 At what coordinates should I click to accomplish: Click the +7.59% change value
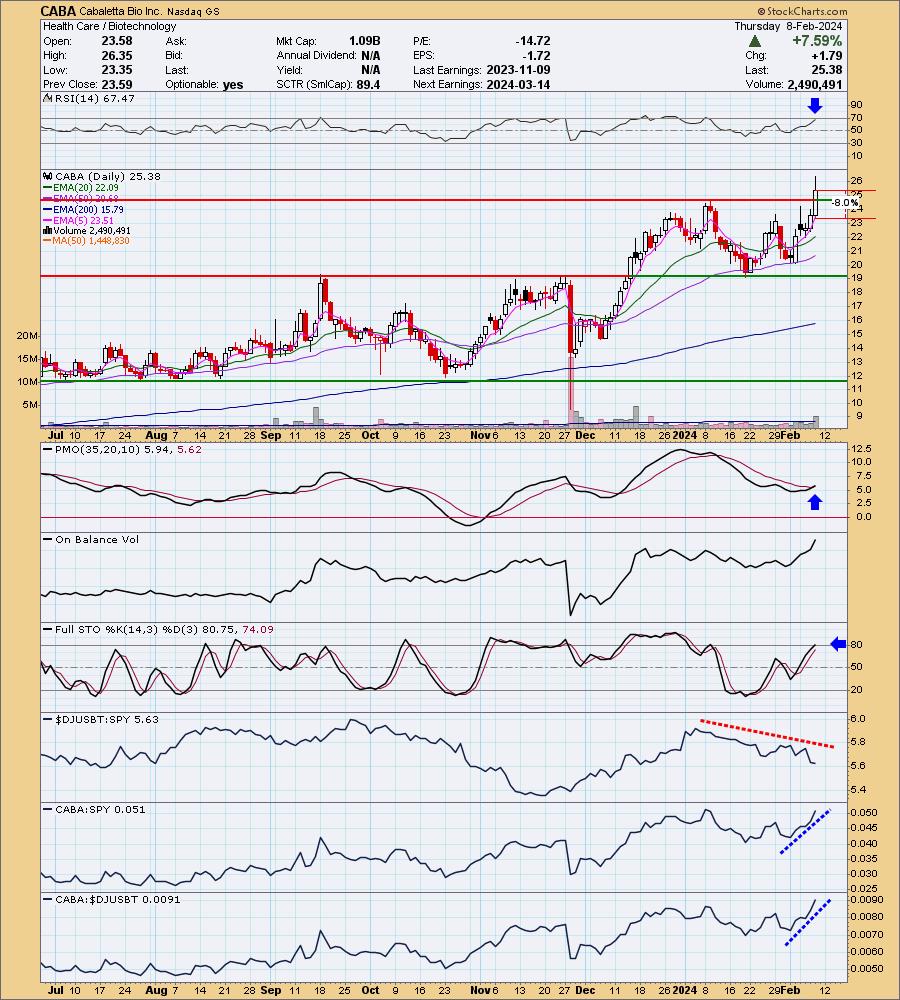(x=817, y=41)
